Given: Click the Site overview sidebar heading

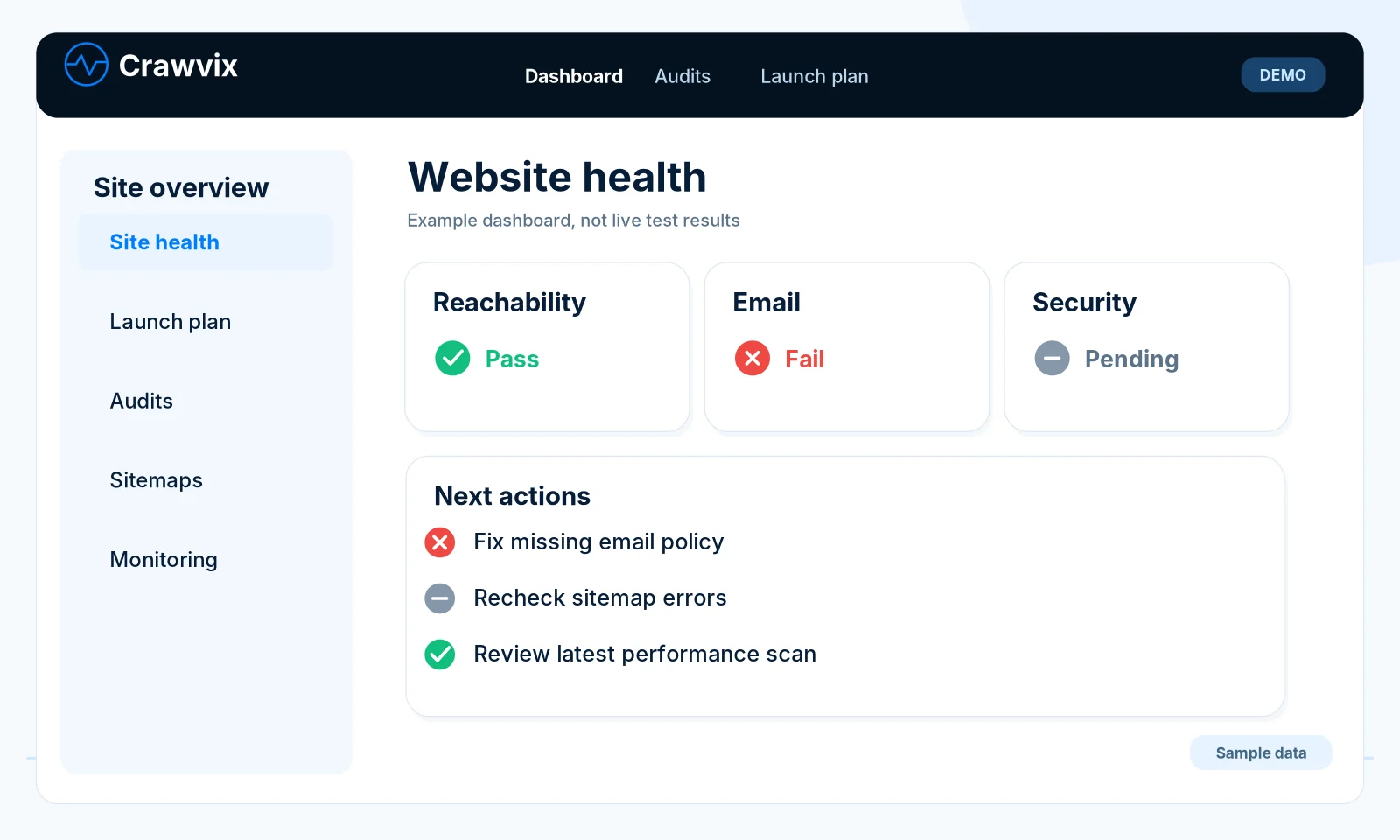Looking at the screenshot, I should tap(181, 188).
